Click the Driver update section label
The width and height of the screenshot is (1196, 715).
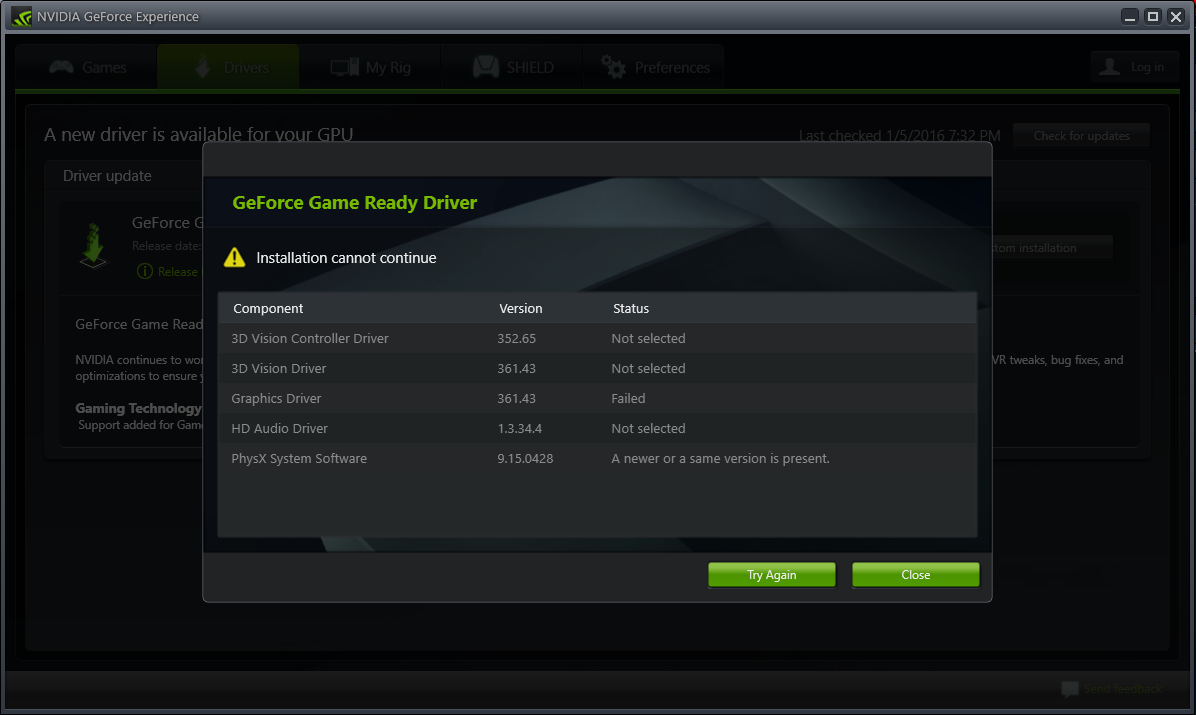107,176
